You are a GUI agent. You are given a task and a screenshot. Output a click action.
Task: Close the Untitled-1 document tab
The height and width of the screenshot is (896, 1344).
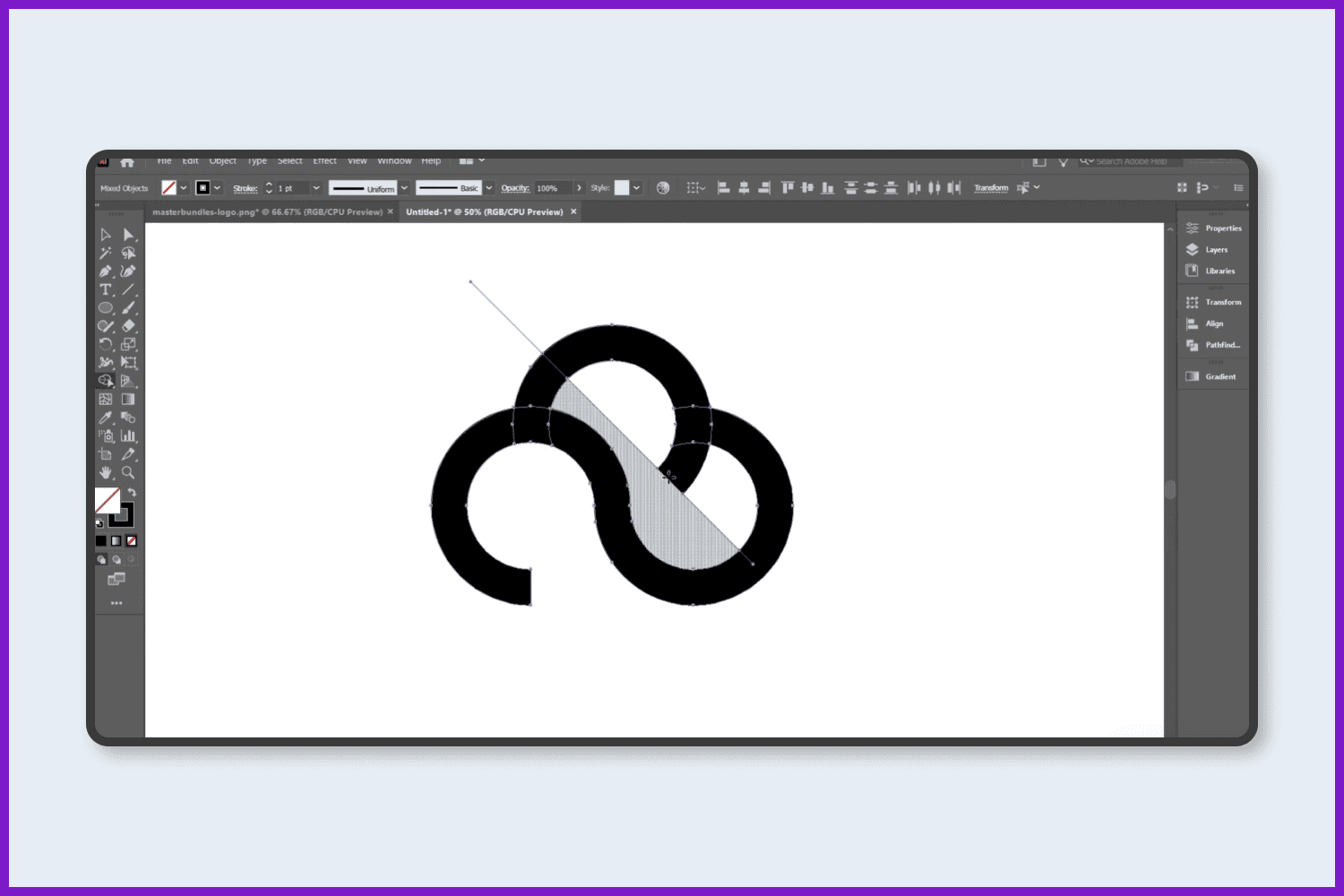(573, 212)
